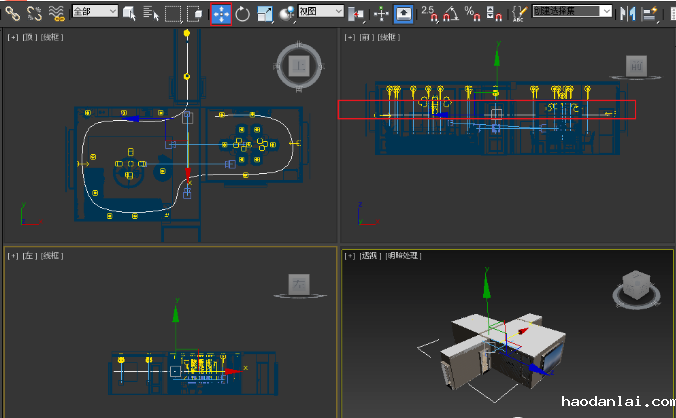676x418 pixels.
Task: Click the Front viewport's ViewCube 前 face
Action: pyautogui.click(x=636, y=66)
